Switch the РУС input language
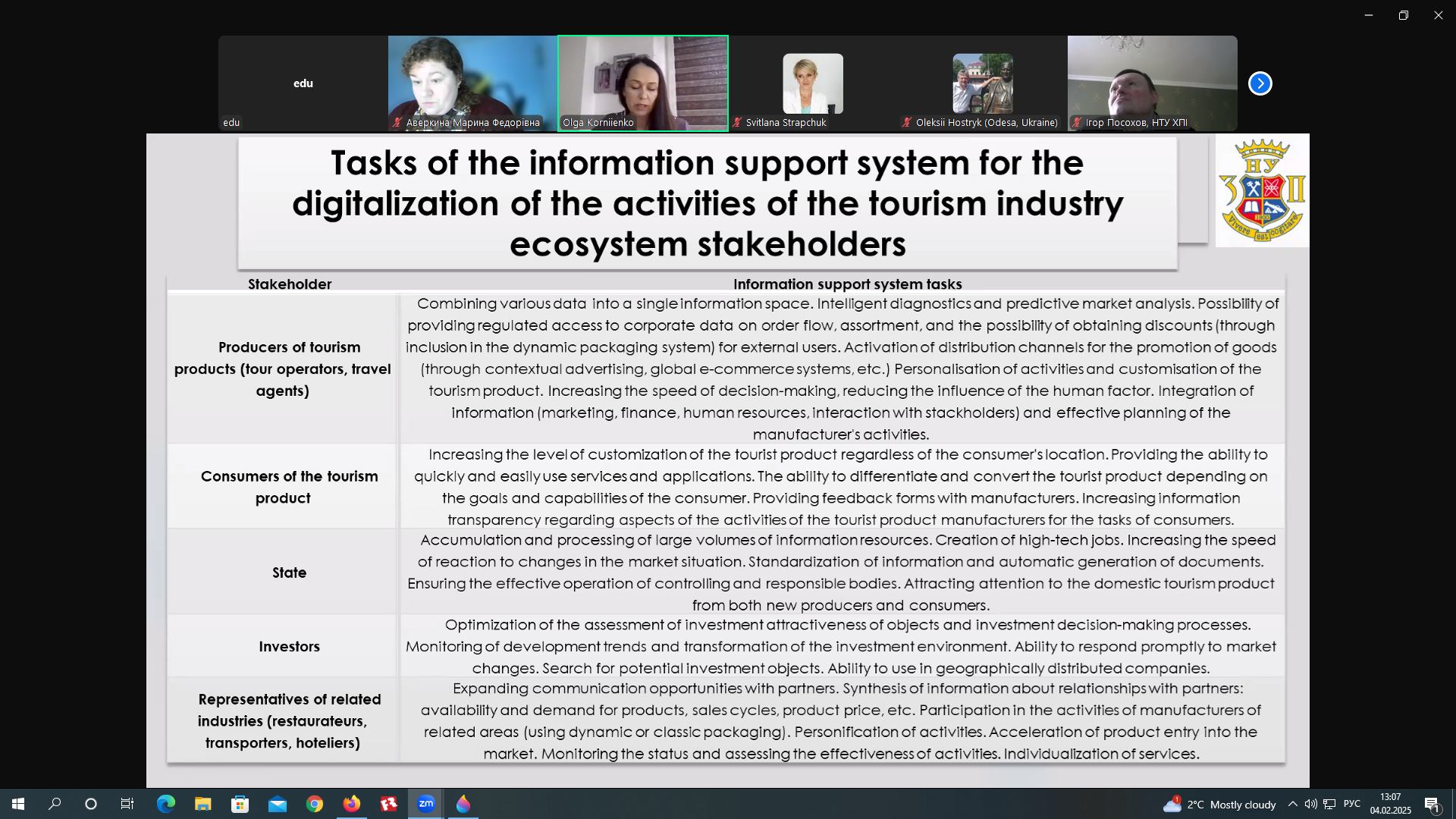 click(1352, 804)
